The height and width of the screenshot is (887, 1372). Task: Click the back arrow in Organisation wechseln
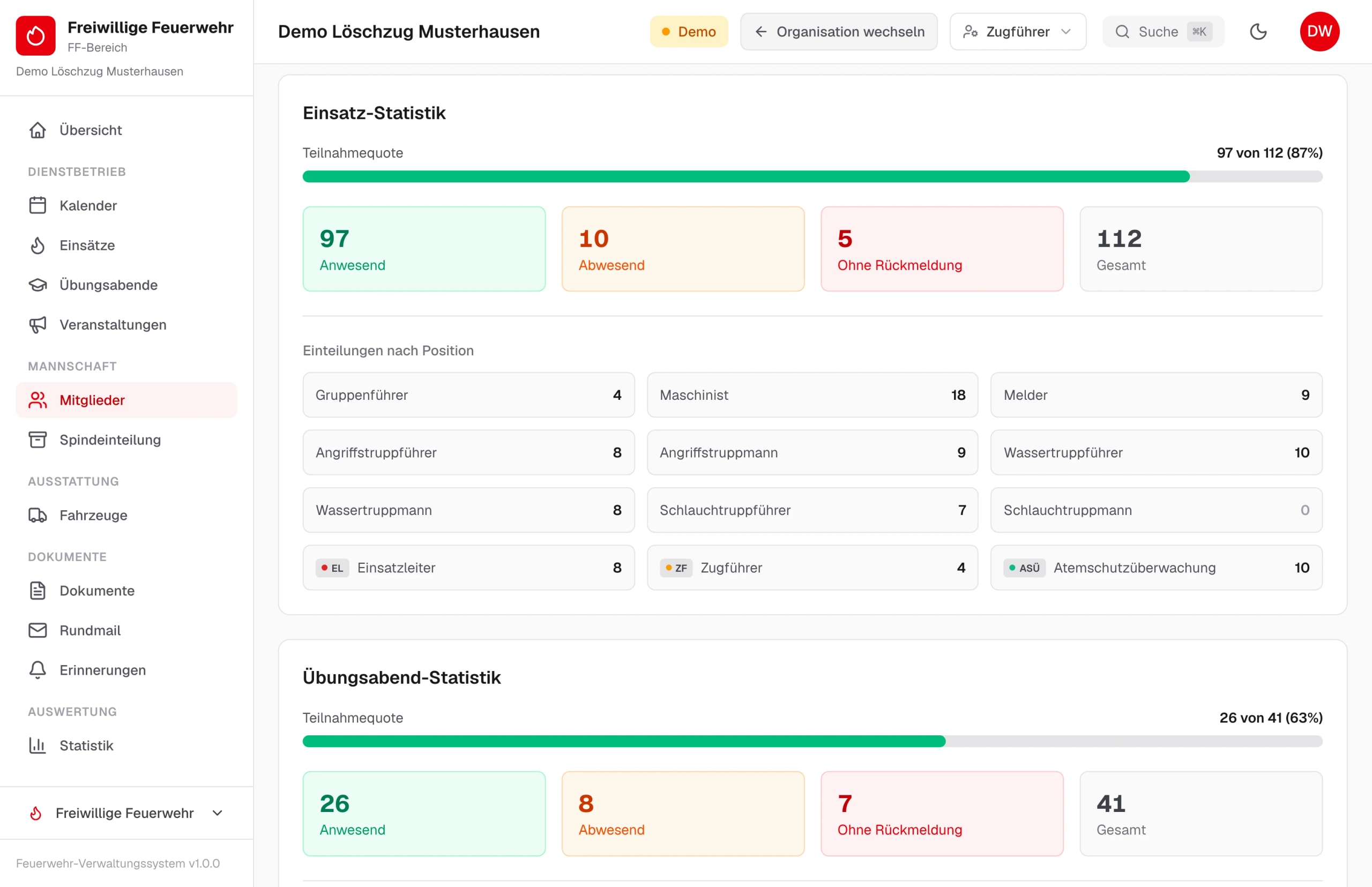761,32
